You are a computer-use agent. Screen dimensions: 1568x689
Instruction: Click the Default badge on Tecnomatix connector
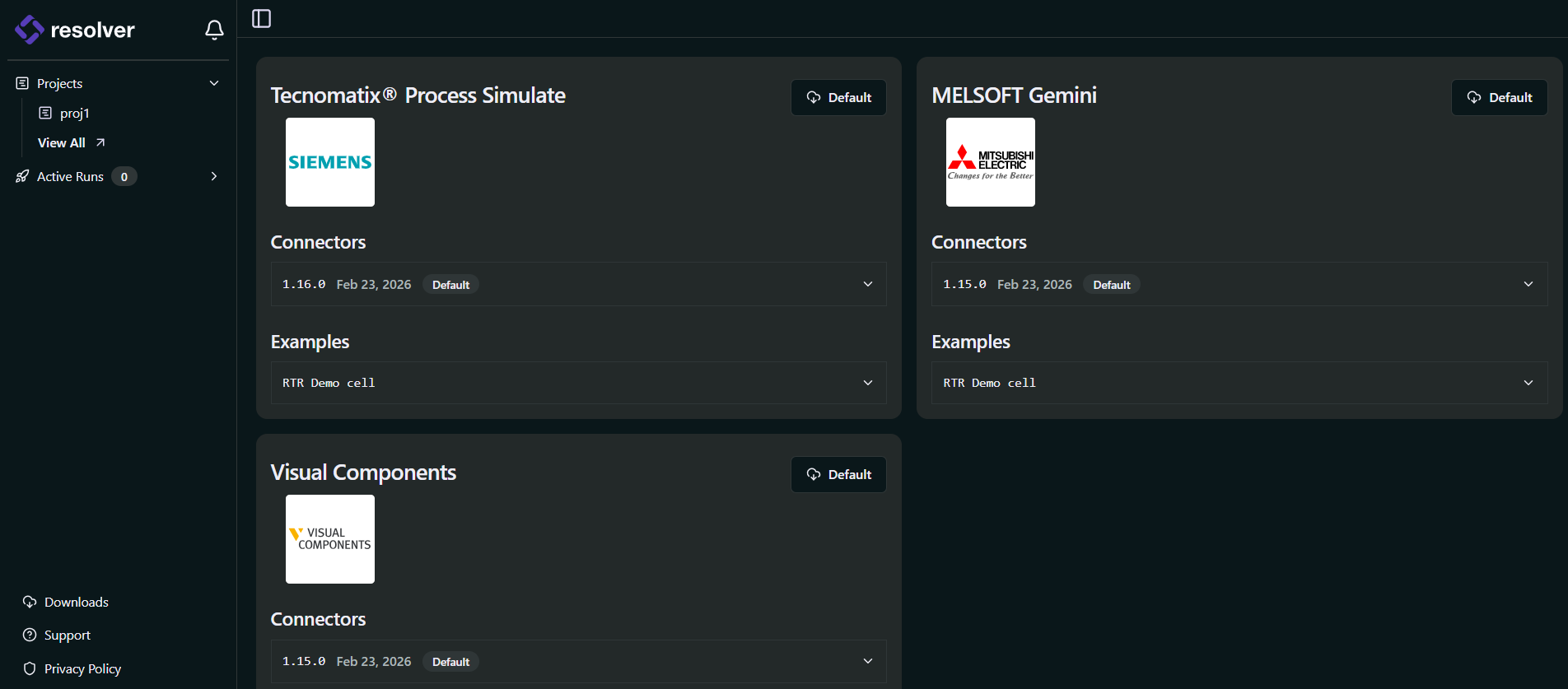(x=450, y=284)
